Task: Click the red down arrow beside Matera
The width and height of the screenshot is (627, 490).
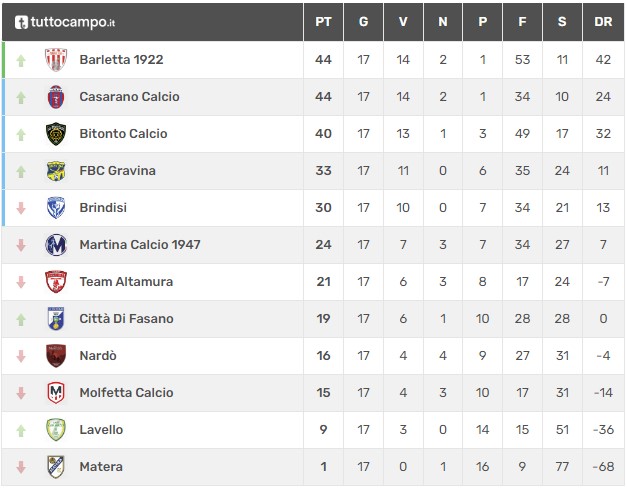Action: (x=21, y=467)
